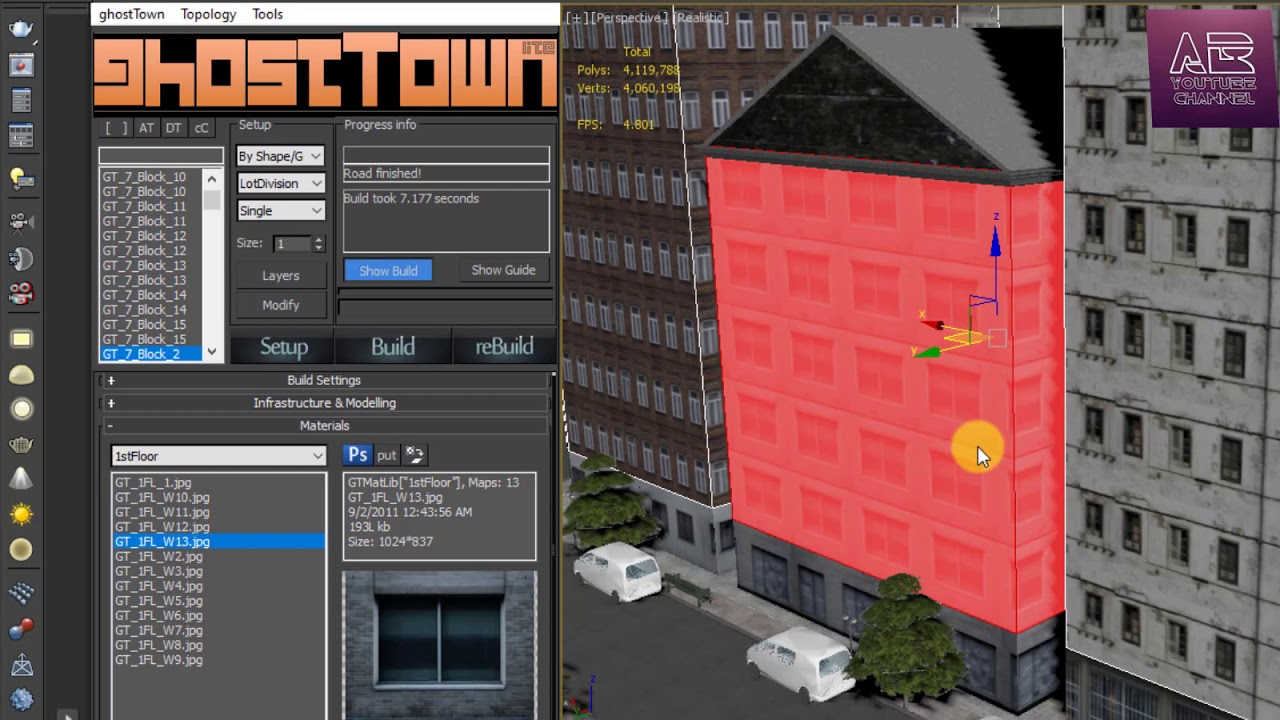Click the icon right of the put button

tap(415, 455)
